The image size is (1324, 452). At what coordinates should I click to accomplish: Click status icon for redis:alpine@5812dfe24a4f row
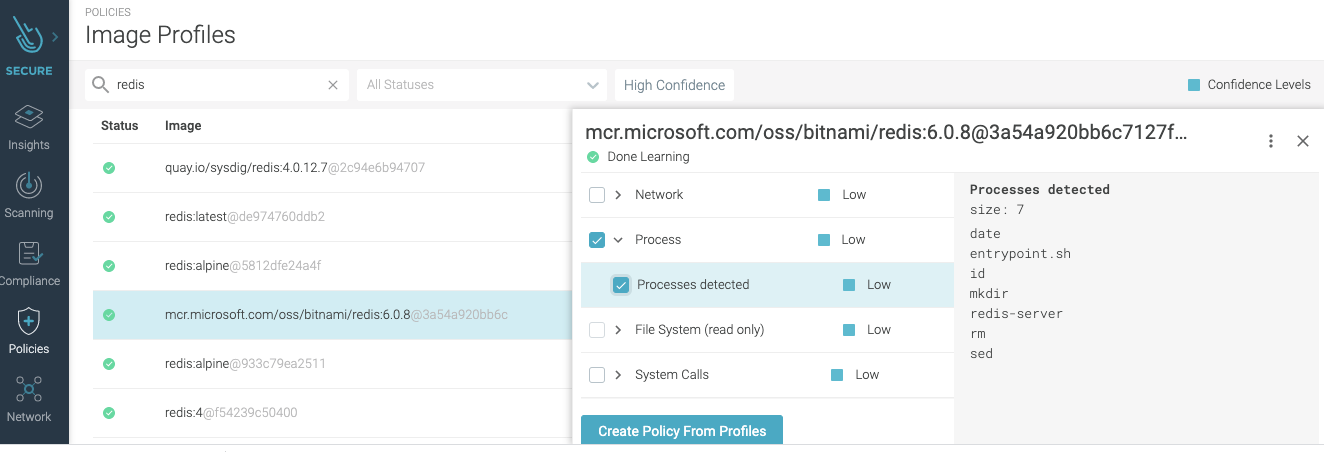(x=109, y=266)
